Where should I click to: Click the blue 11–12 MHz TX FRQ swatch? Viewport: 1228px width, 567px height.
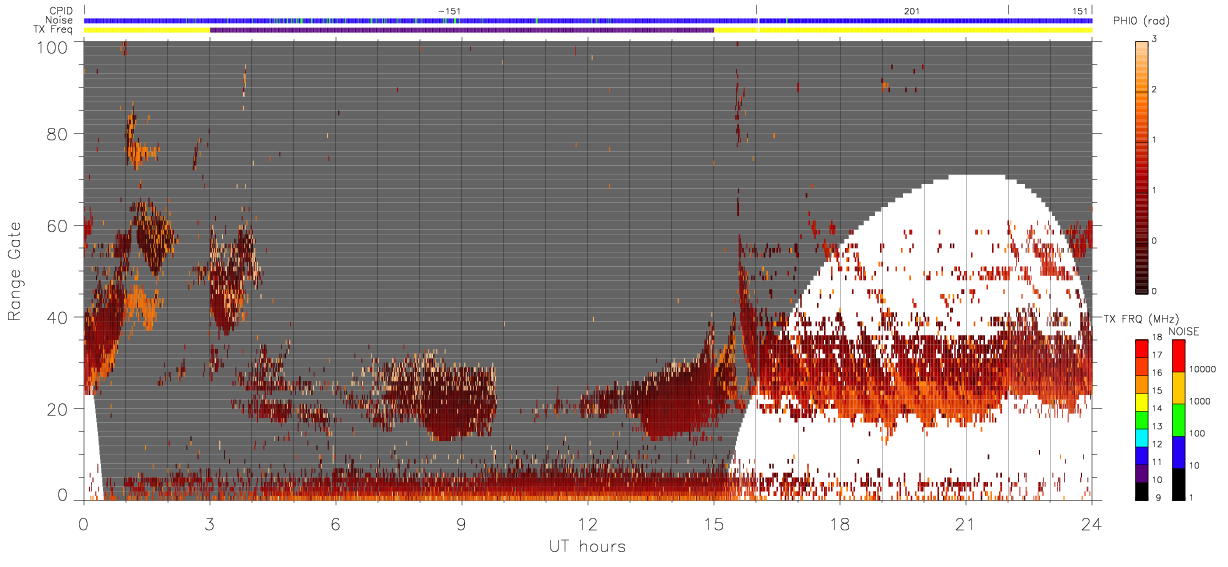coord(1142,457)
